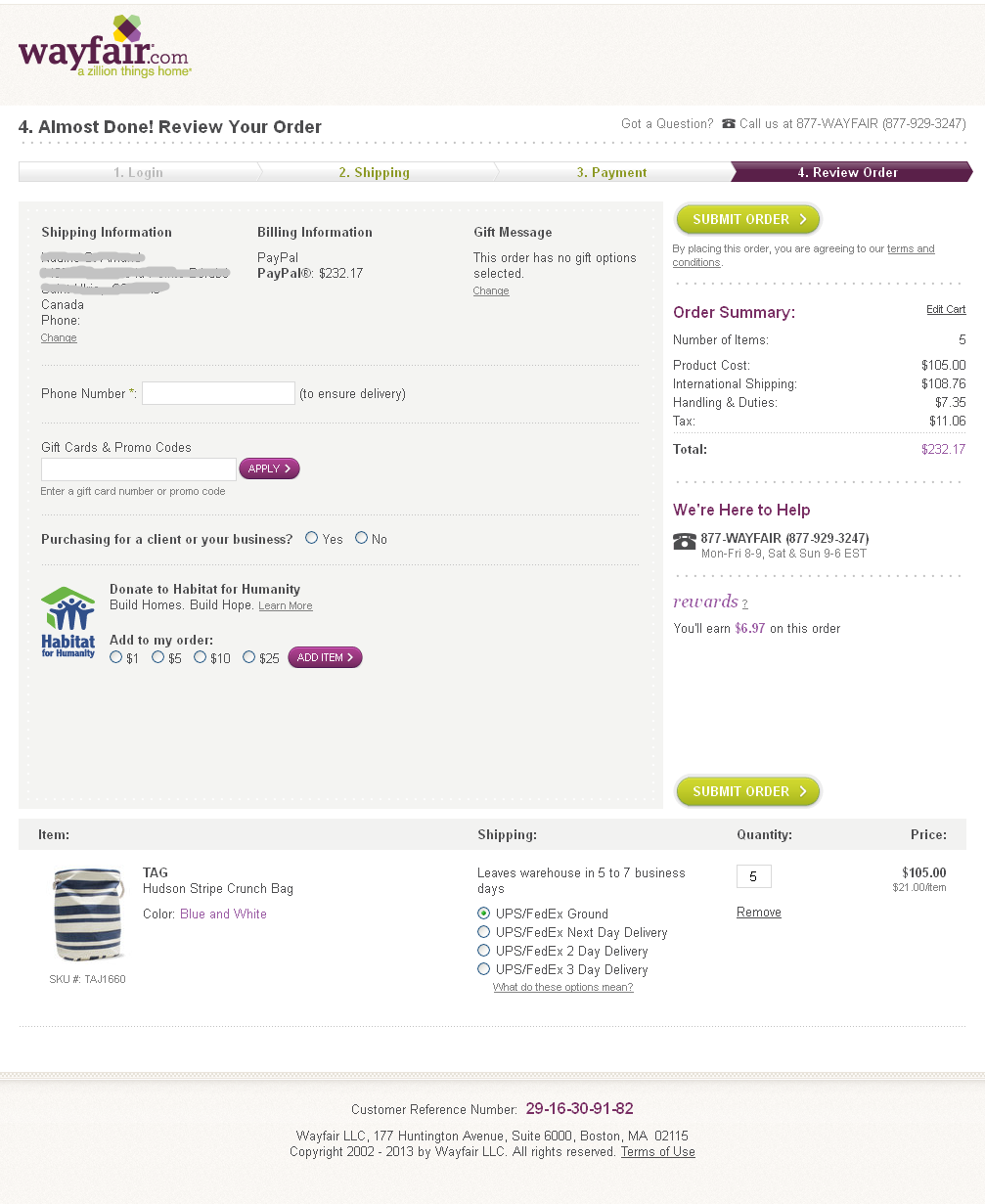Click the order total $232.17 in Order Summary
The image size is (985, 1204).
point(943,450)
